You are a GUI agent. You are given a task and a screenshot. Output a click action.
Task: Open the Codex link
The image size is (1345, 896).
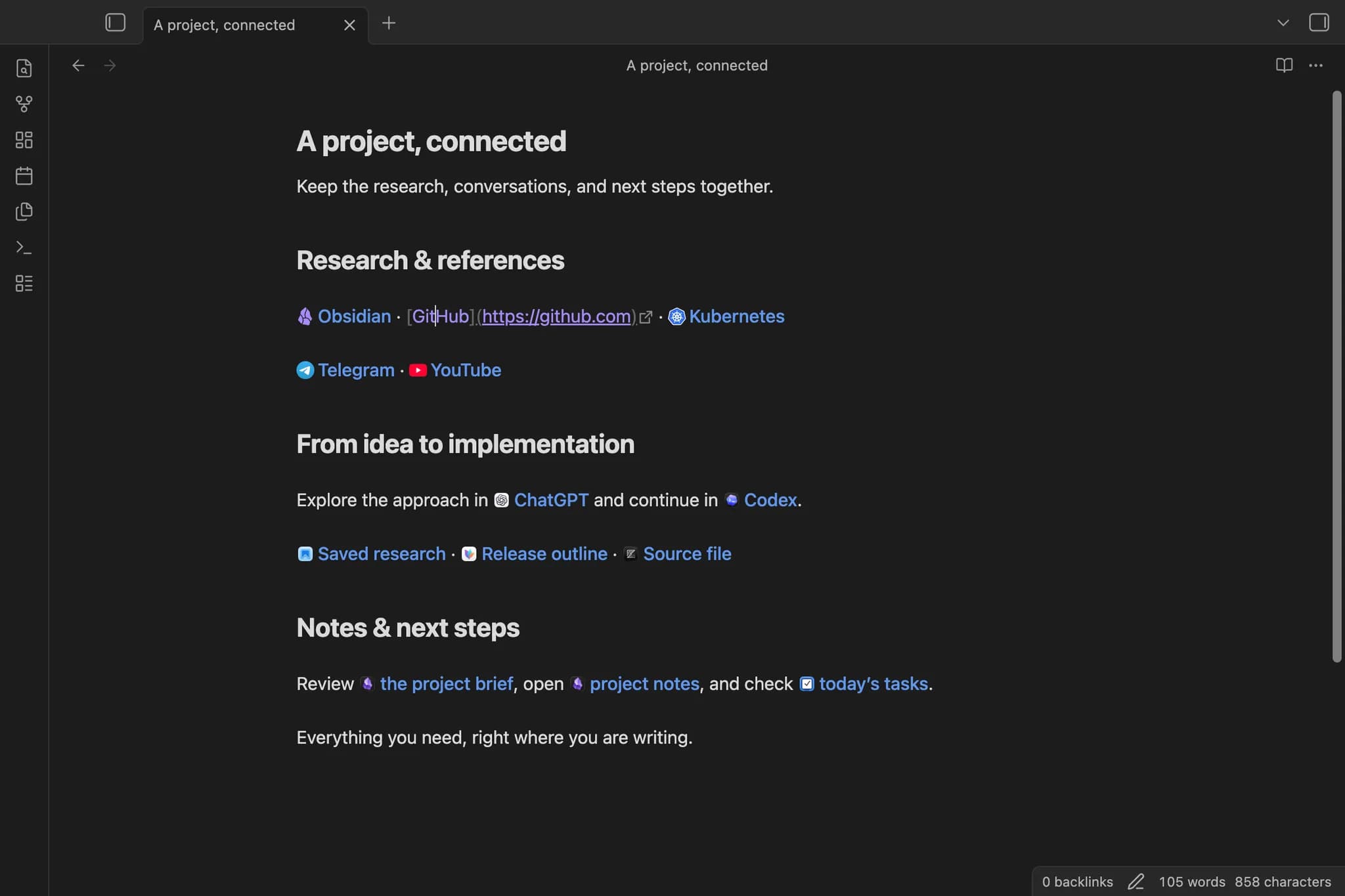click(x=770, y=500)
